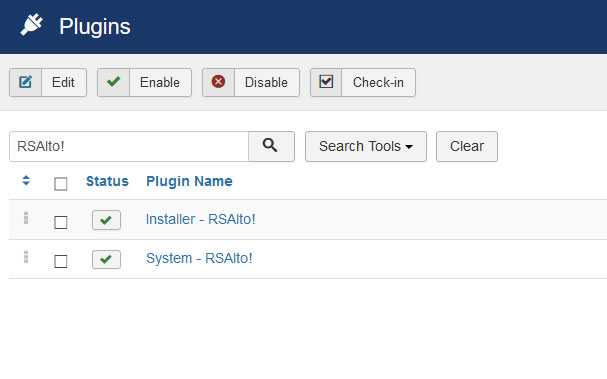This screenshot has height=379, width=607.
Task: Expand the Search Tools dropdown
Action: pyautogui.click(x=366, y=146)
